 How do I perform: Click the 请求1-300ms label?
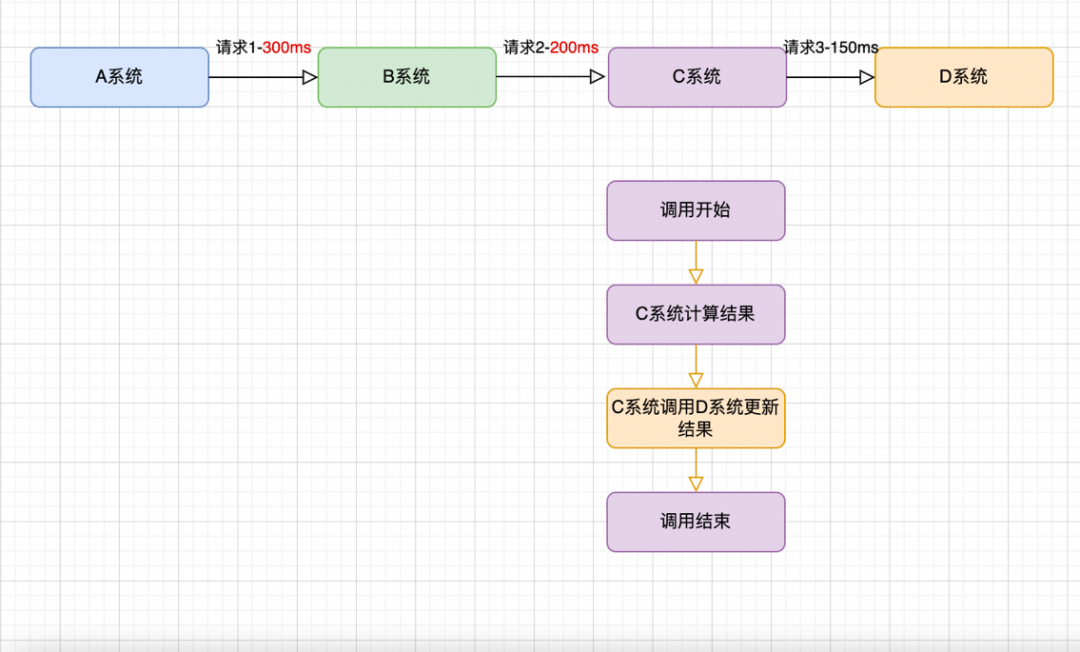(260, 46)
